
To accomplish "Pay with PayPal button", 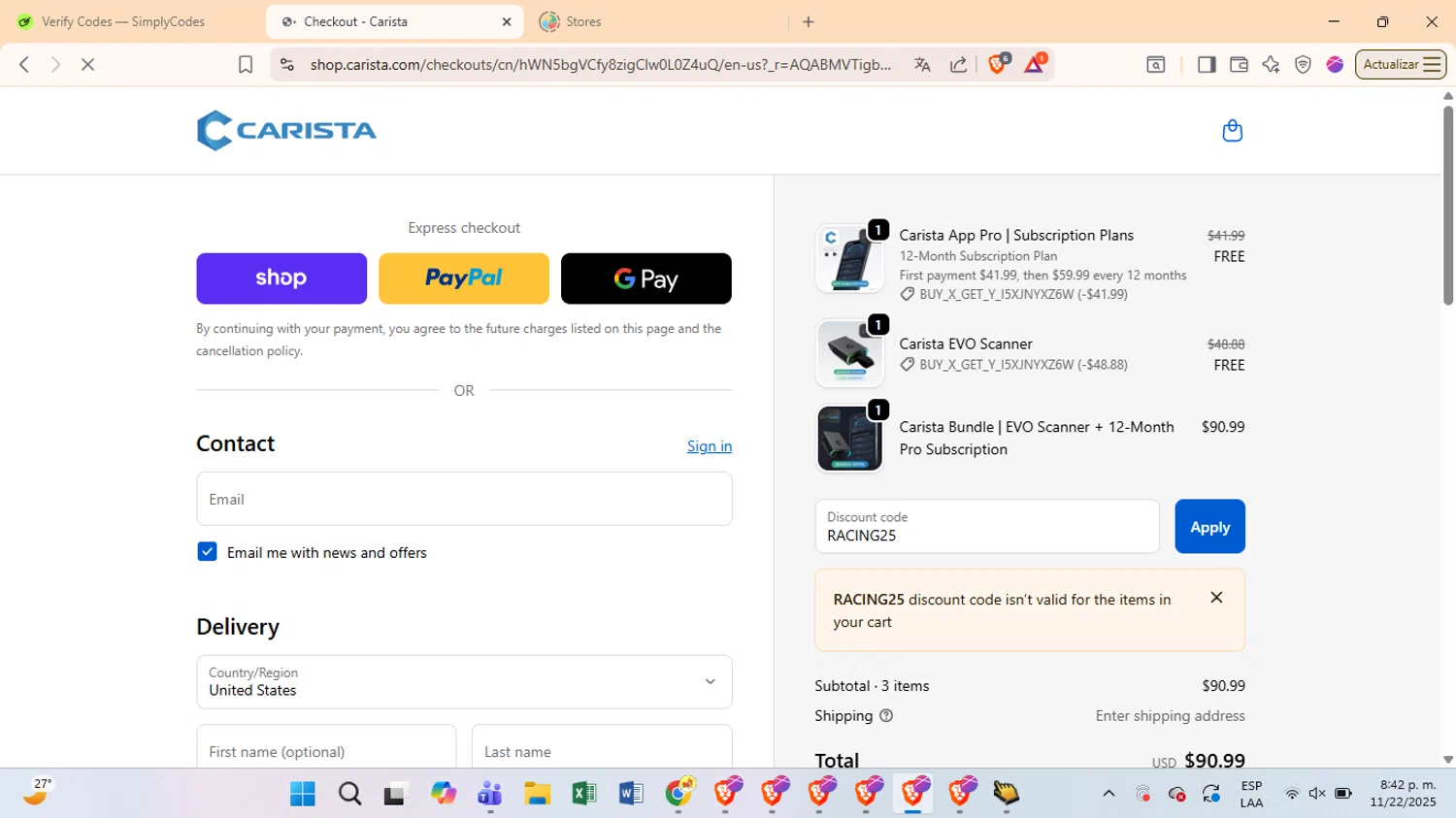I will [464, 278].
